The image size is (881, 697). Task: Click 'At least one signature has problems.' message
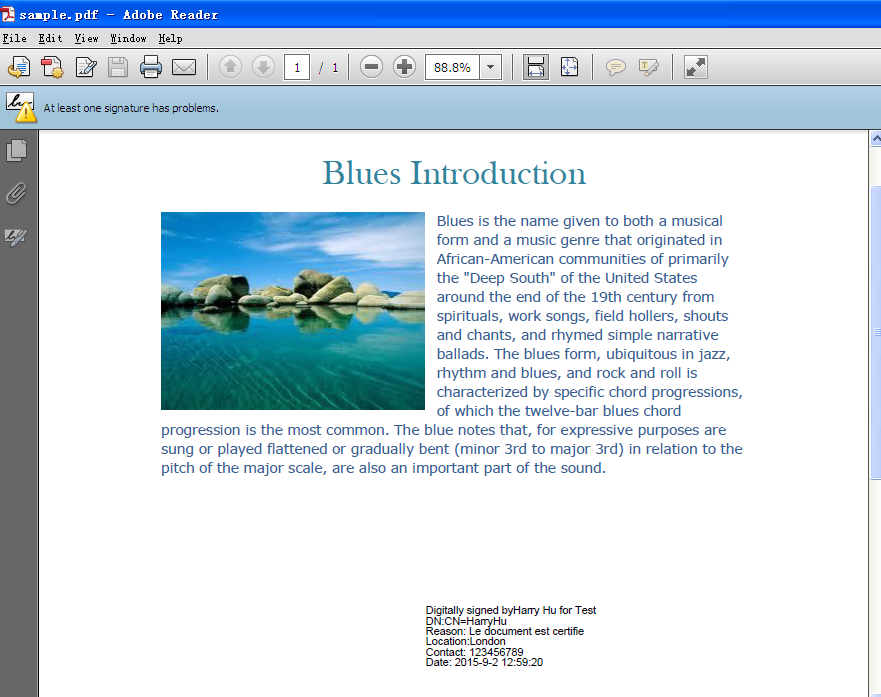coord(131,108)
